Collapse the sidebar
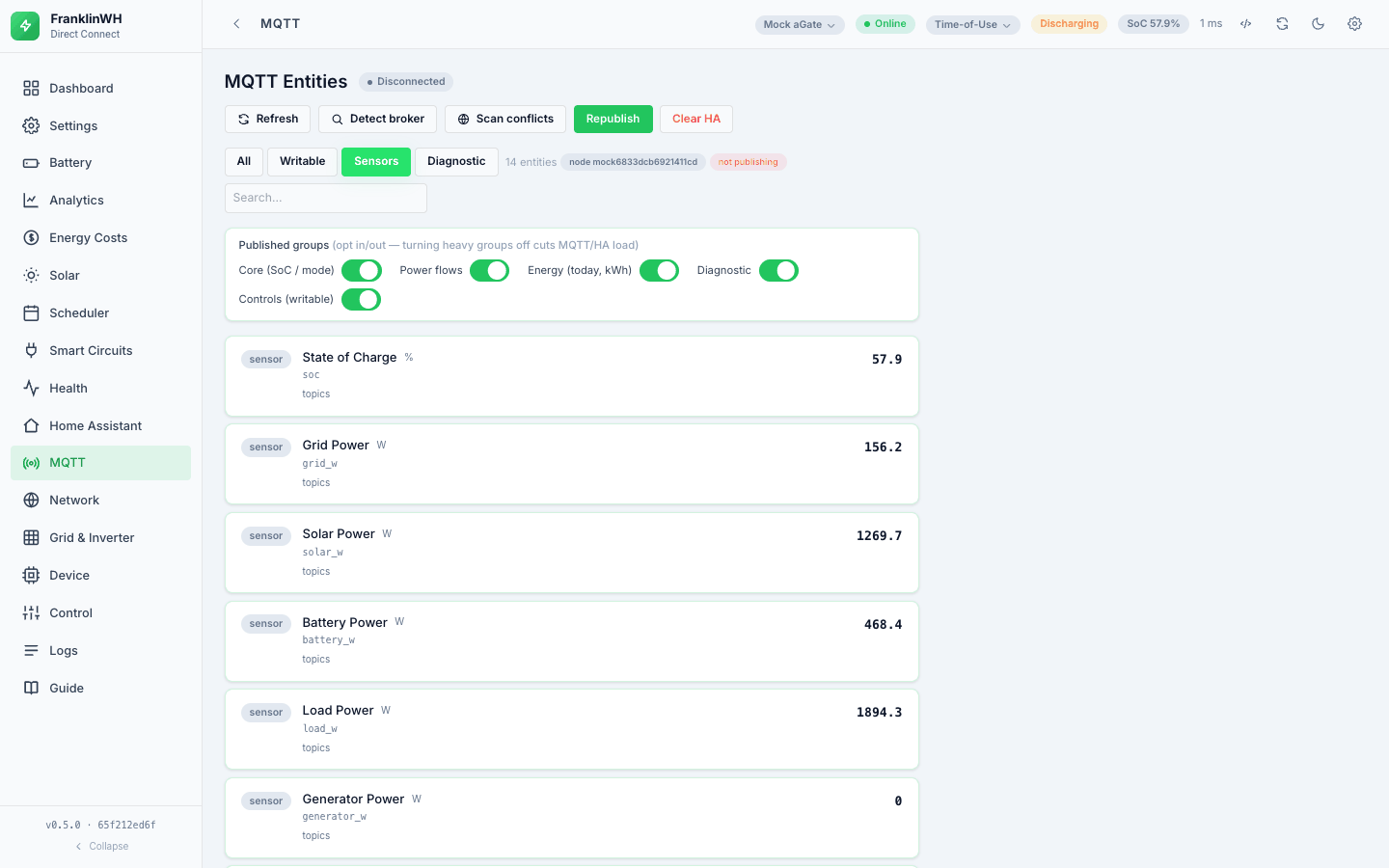Screen dimensions: 1389x868 coord(101,847)
